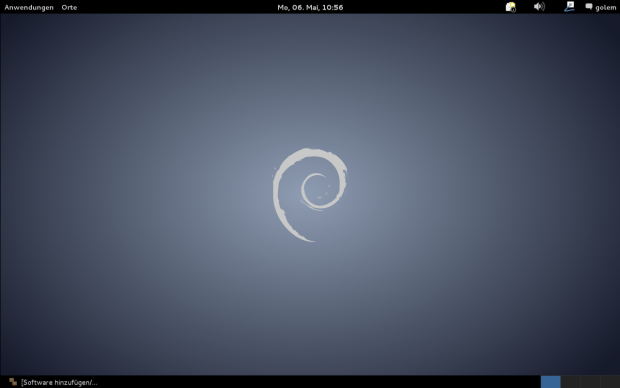The width and height of the screenshot is (620, 388).
Task: Open the Anwendungen menu
Action: 29,7
